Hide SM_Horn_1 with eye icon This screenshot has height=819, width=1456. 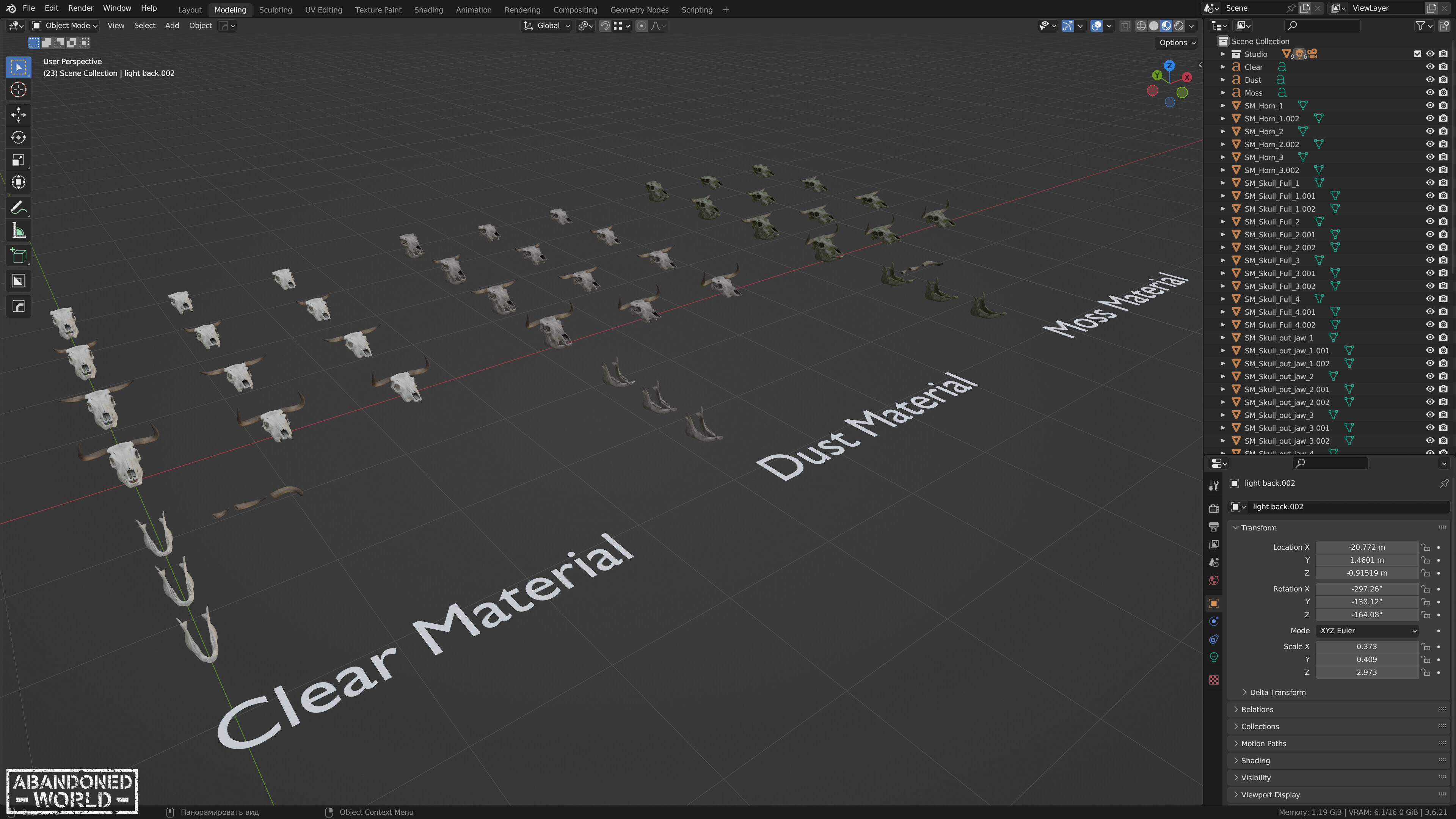(x=1430, y=106)
